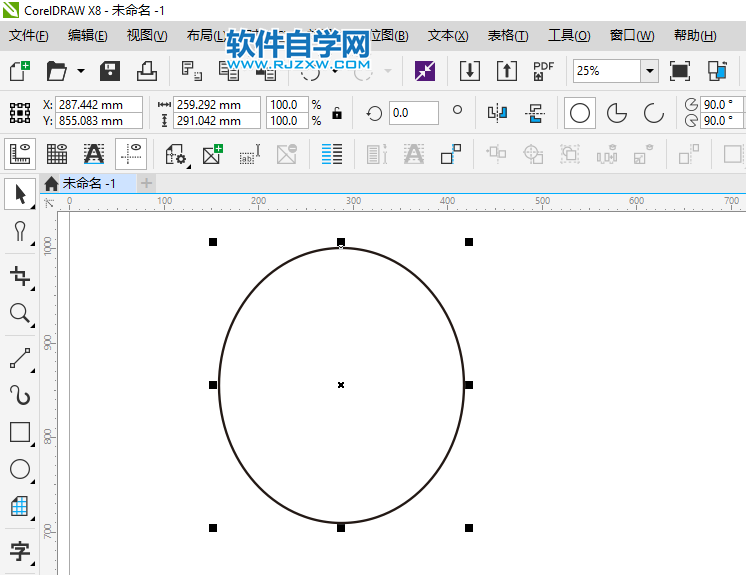Open the 窗口 (Window) menu

(x=631, y=36)
